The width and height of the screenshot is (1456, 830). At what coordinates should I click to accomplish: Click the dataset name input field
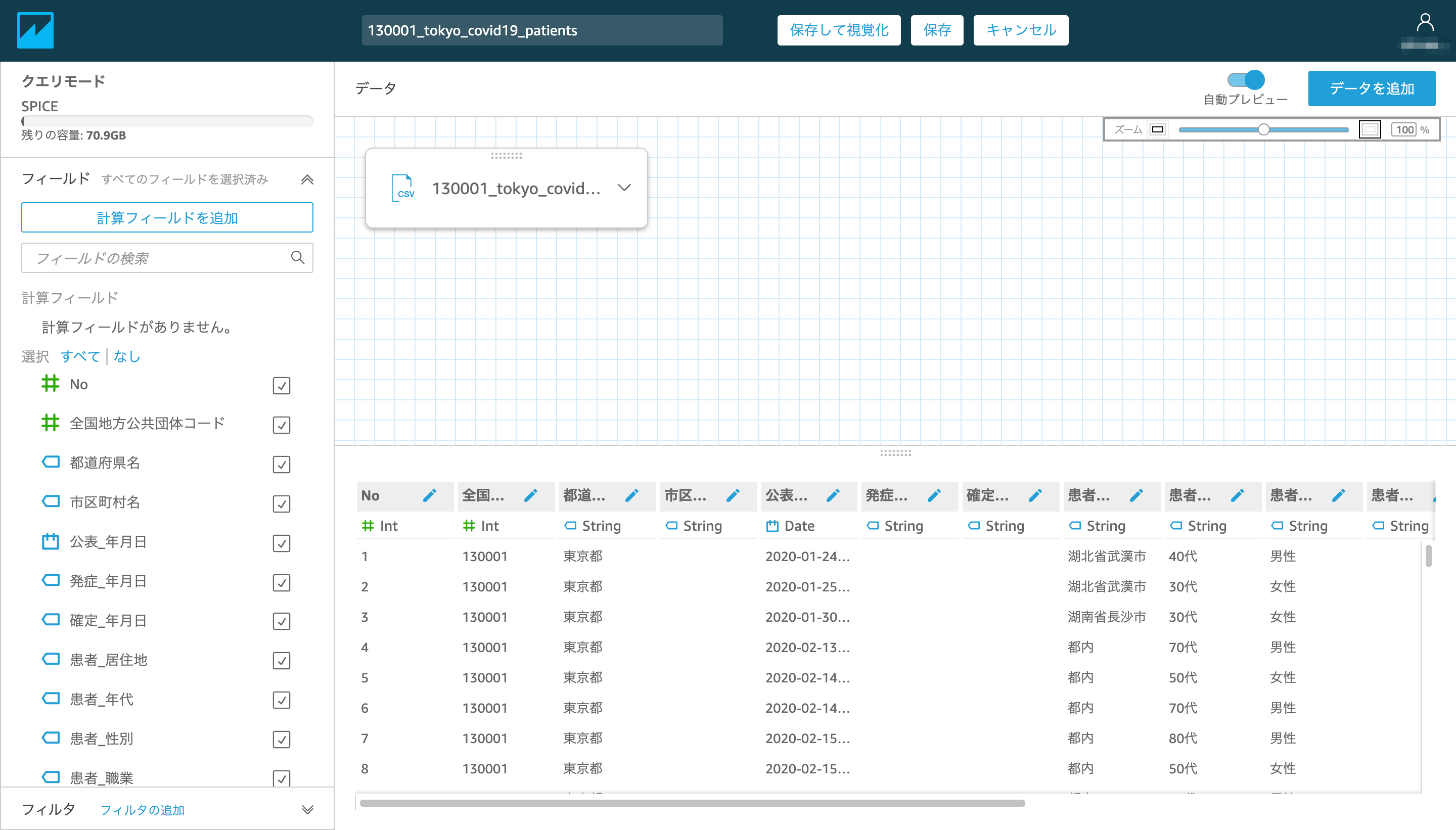(x=541, y=30)
